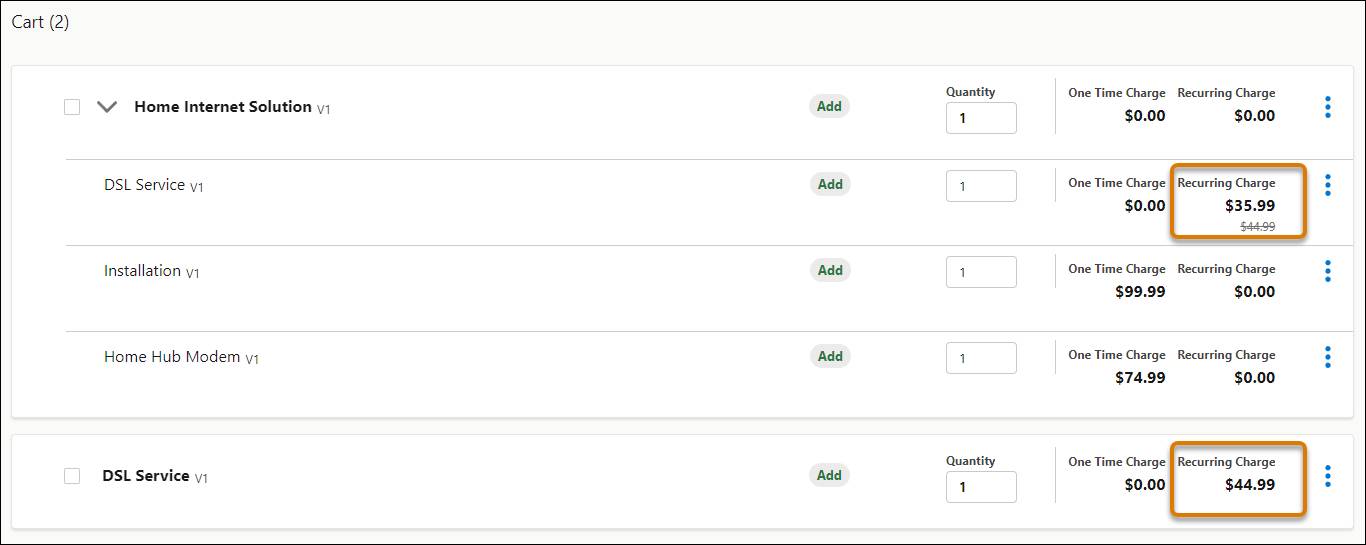Focus the Home Hub Modem quantity box

pyautogui.click(x=981, y=358)
